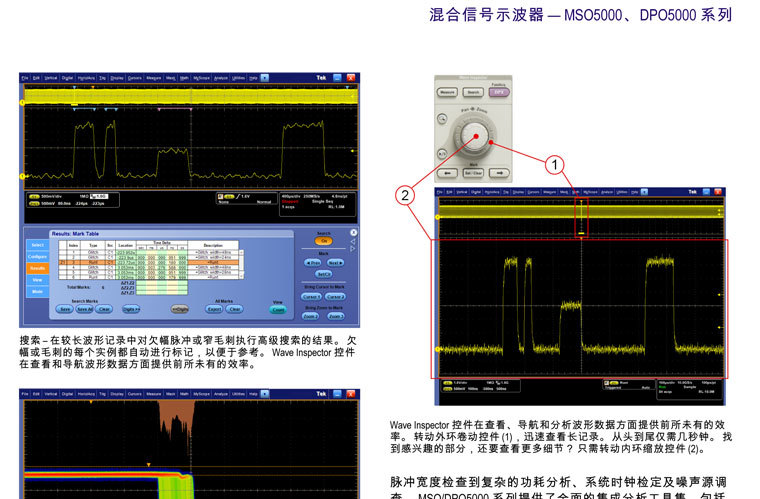Click Clear under Search Marks
This screenshot has height=499, width=760.
click(x=104, y=309)
